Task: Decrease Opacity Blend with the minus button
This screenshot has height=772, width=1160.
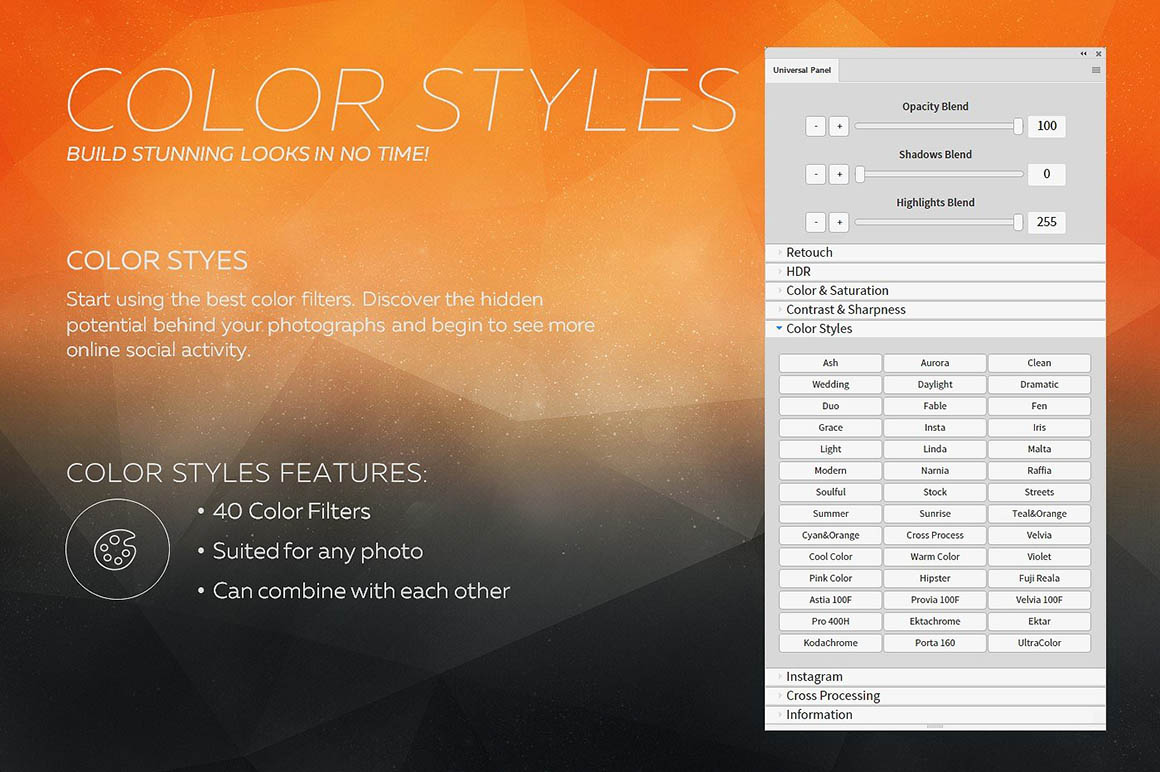Action: tap(816, 126)
